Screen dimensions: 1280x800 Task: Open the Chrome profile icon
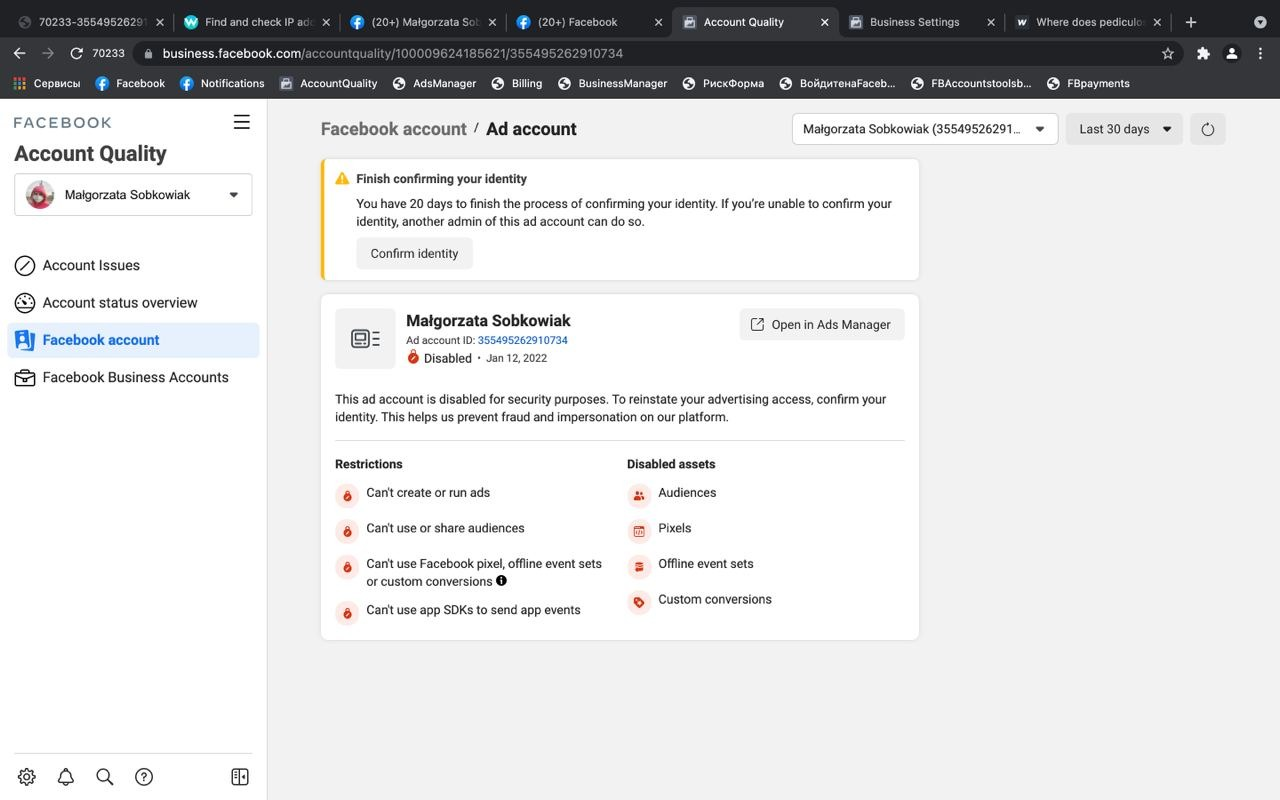click(x=1232, y=54)
